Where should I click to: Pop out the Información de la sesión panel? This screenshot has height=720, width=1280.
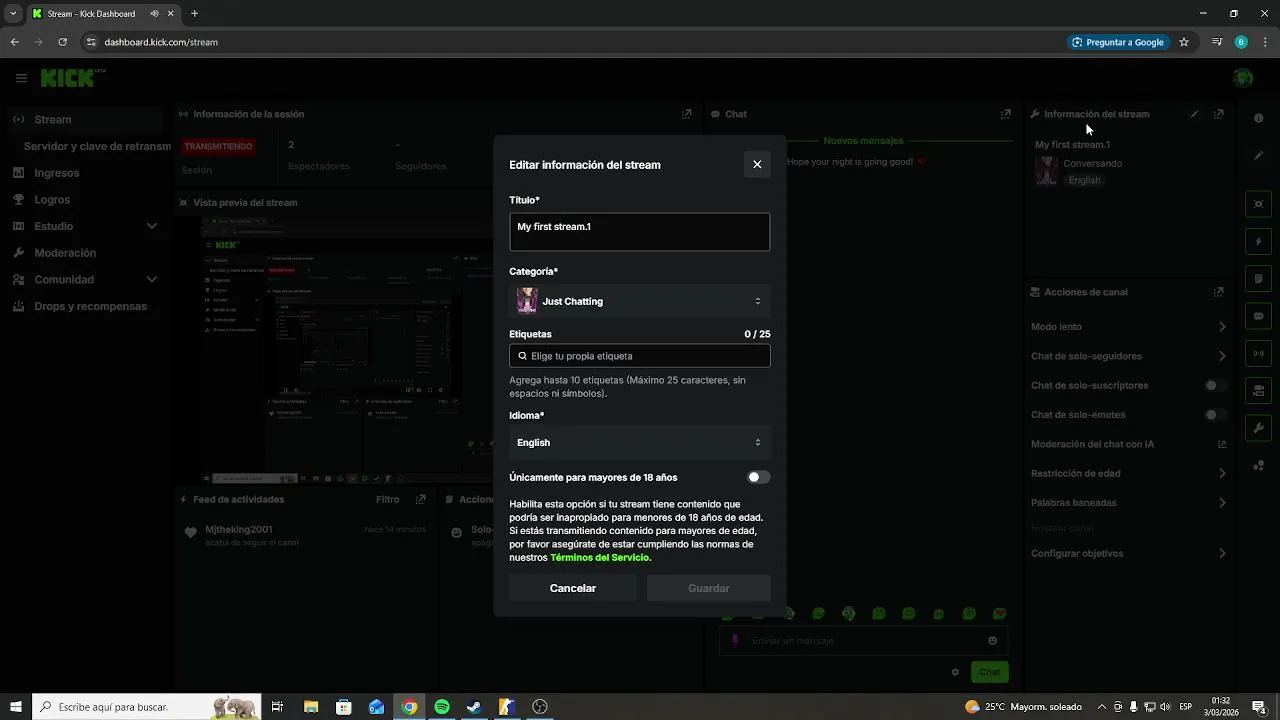click(x=686, y=114)
